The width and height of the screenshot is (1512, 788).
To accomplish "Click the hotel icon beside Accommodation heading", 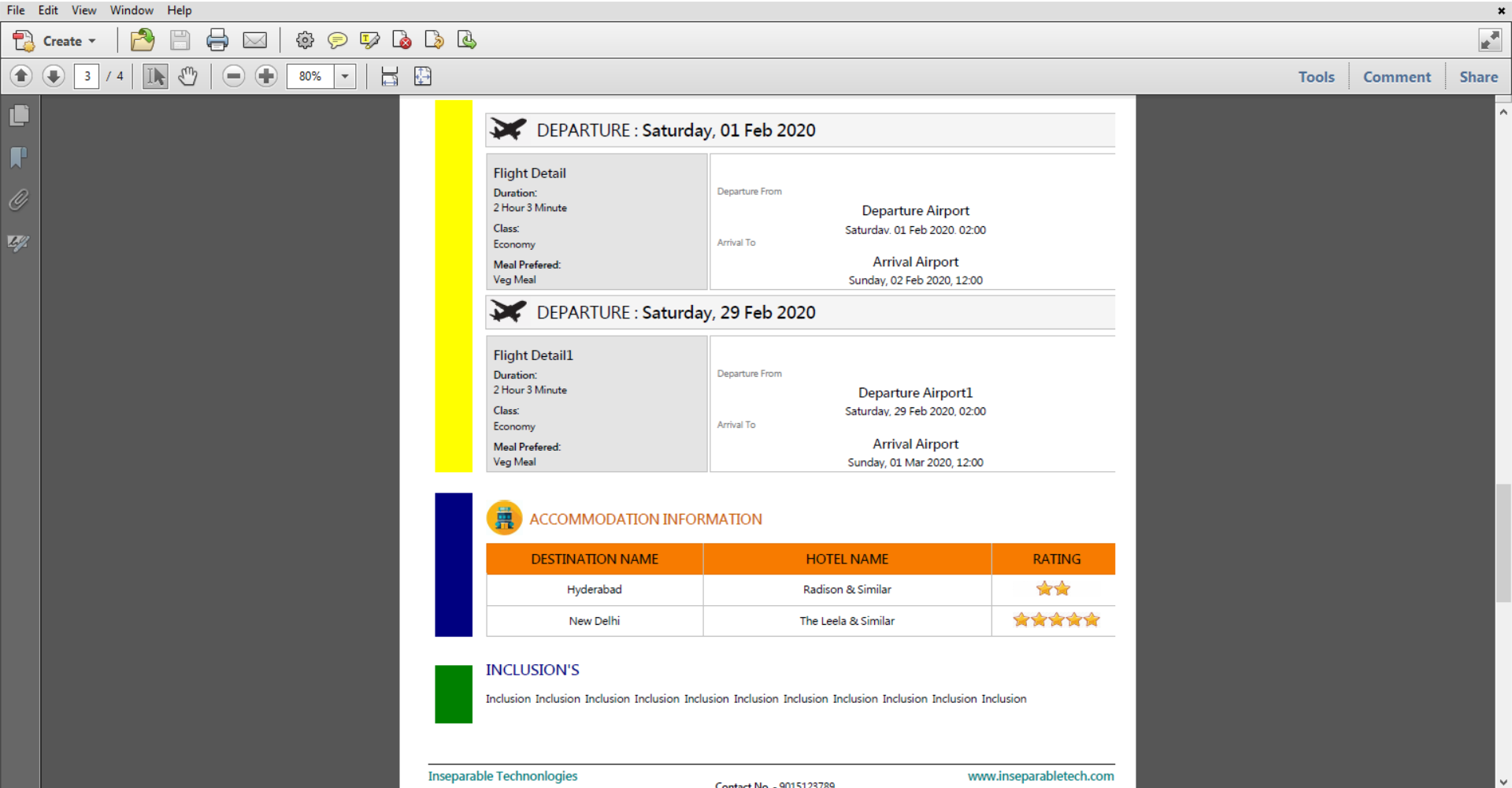I will click(504, 519).
